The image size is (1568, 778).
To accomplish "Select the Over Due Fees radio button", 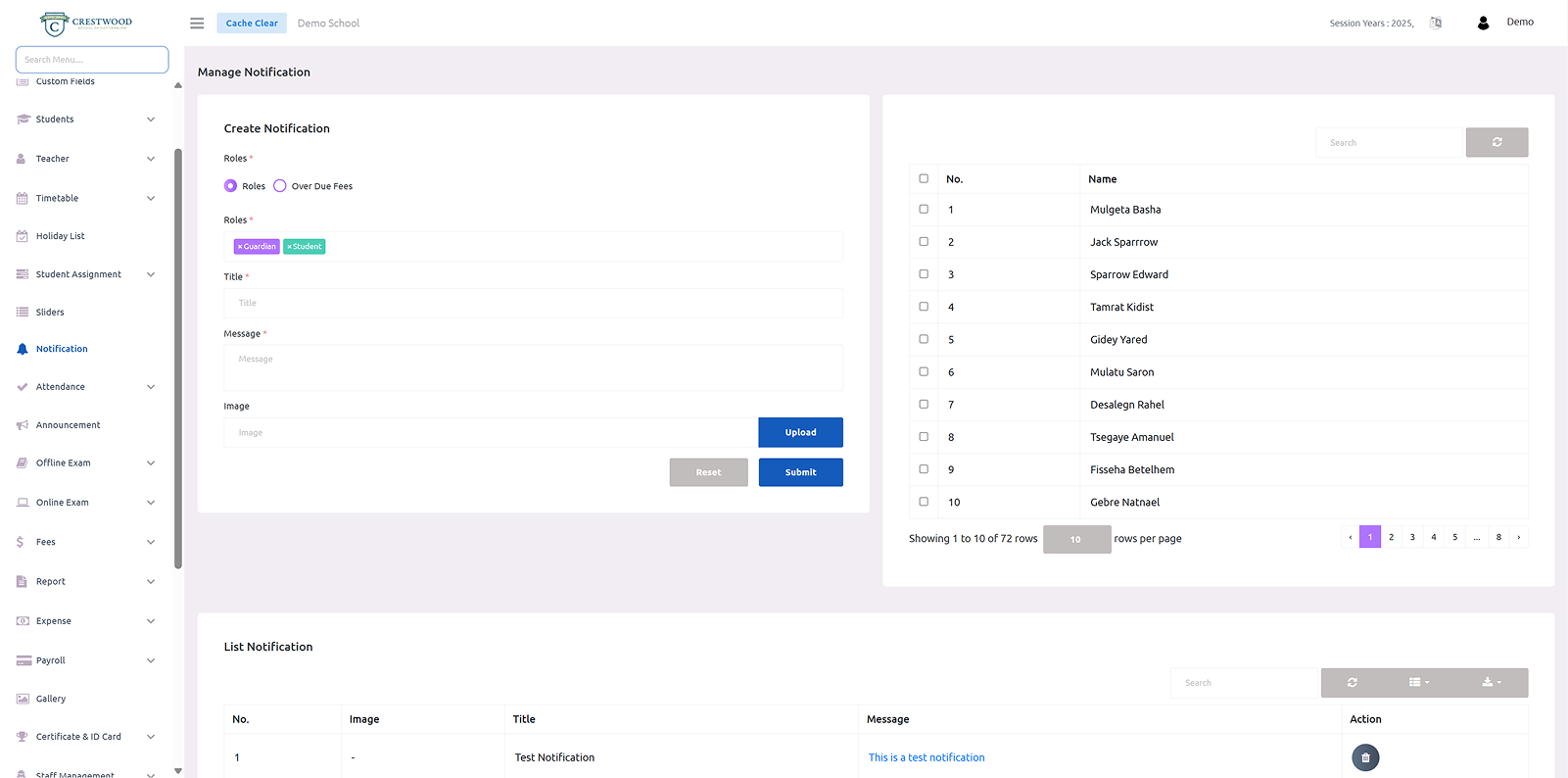I will [x=280, y=186].
